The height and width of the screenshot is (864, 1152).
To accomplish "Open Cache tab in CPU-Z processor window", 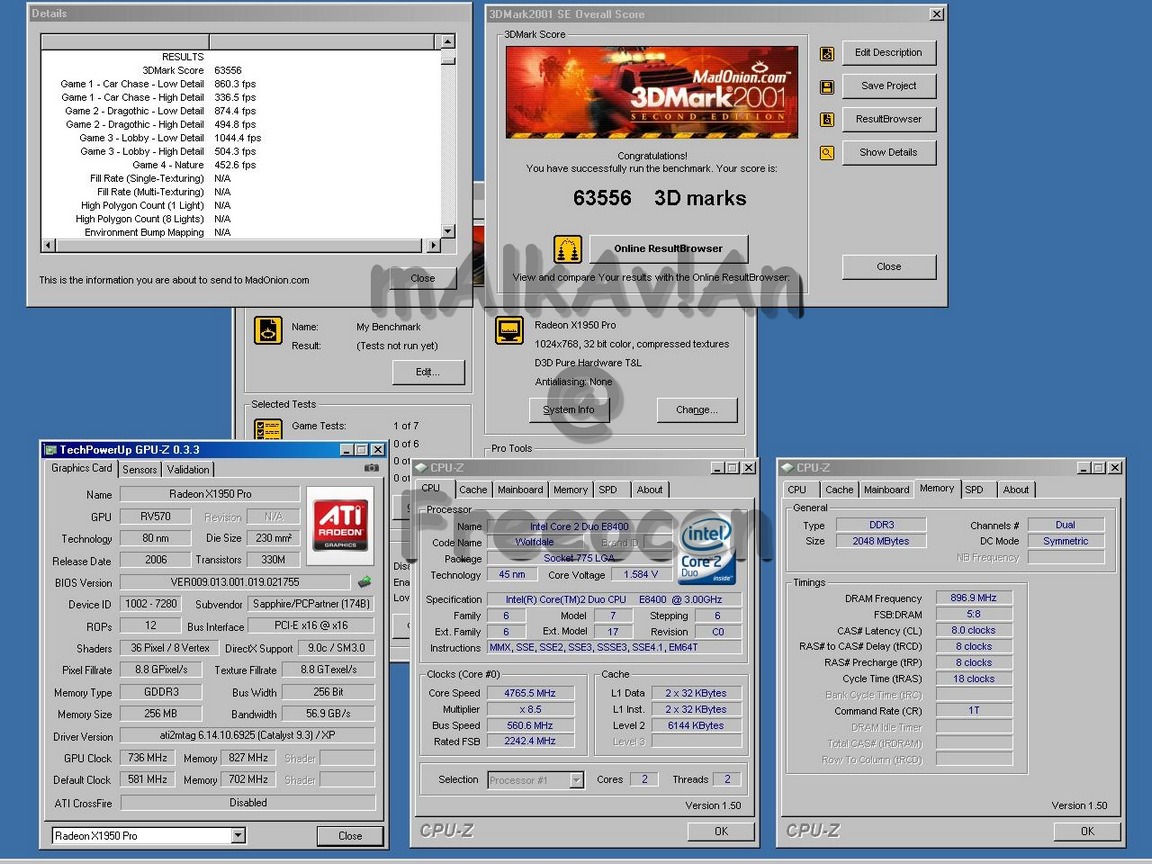I will pyautogui.click(x=473, y=489).
